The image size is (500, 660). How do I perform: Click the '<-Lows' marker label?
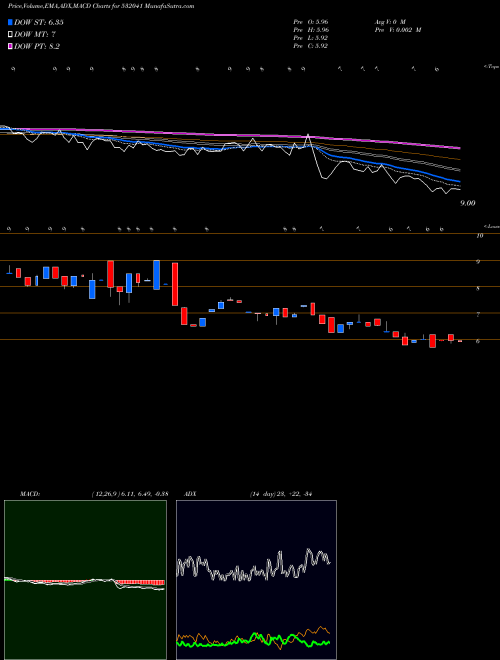491,226
